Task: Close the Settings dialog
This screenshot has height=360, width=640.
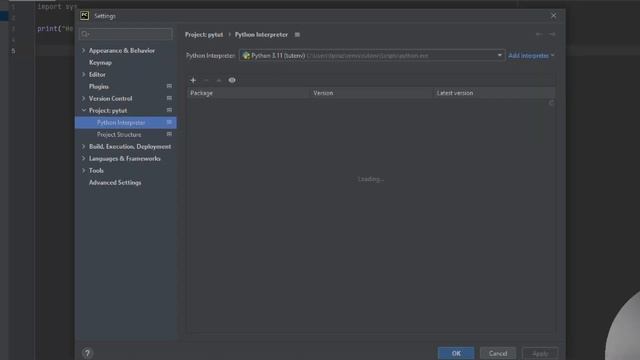Action: [x=553, y=16]
